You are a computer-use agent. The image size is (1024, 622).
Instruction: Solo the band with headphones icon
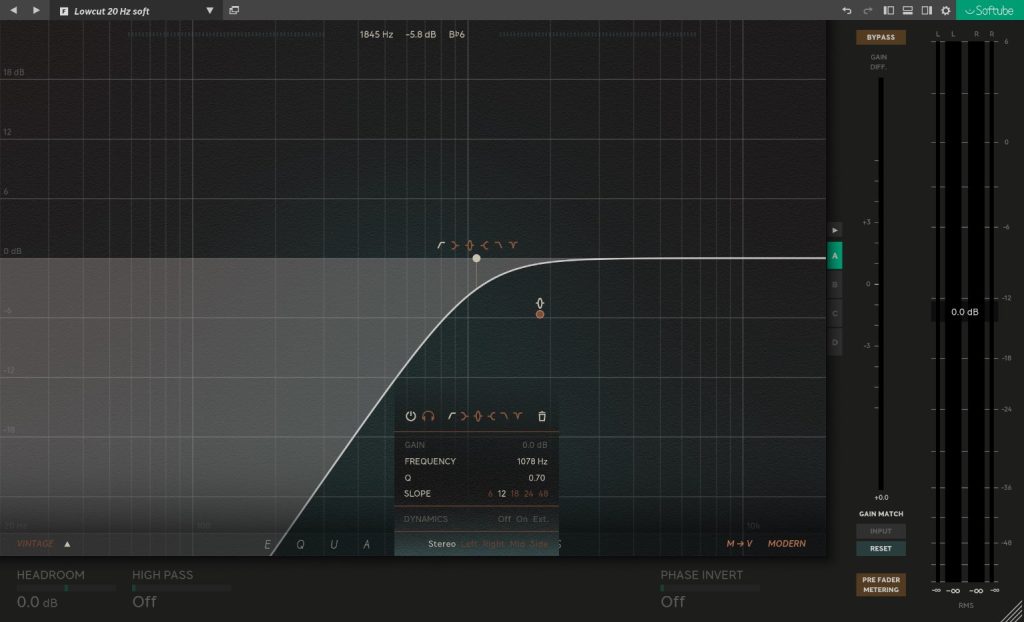(428, 416)
